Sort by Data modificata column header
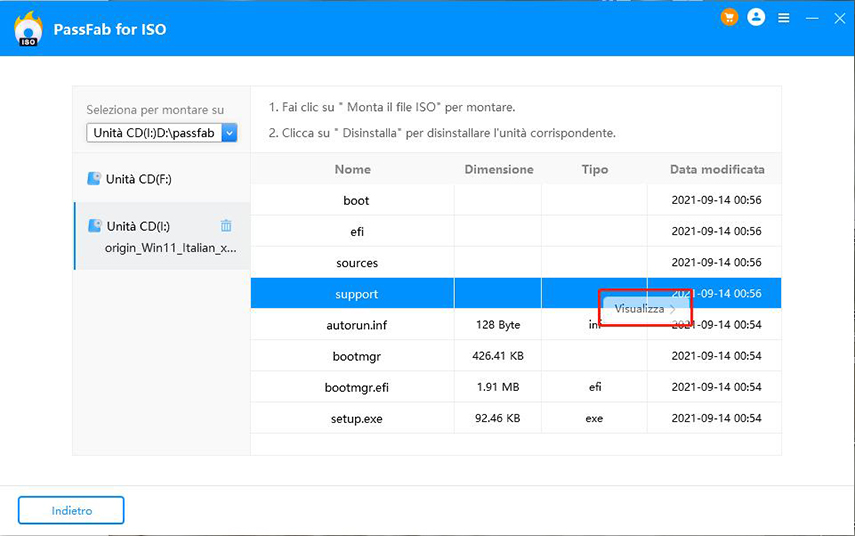Viewport: 855px width, 536px height. click(x=716, y=169)
